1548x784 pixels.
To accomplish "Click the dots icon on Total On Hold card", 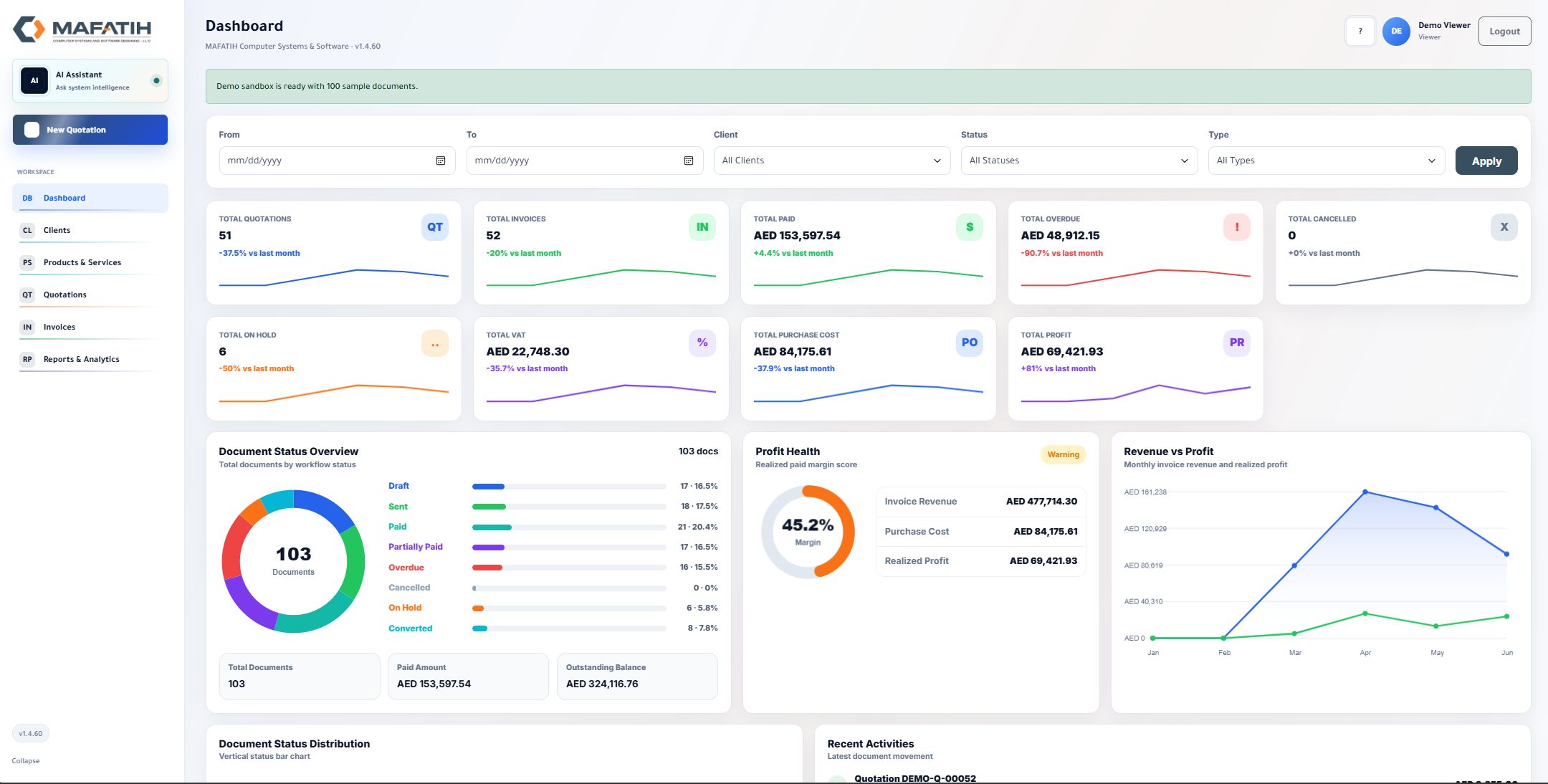I will (435, 343).
